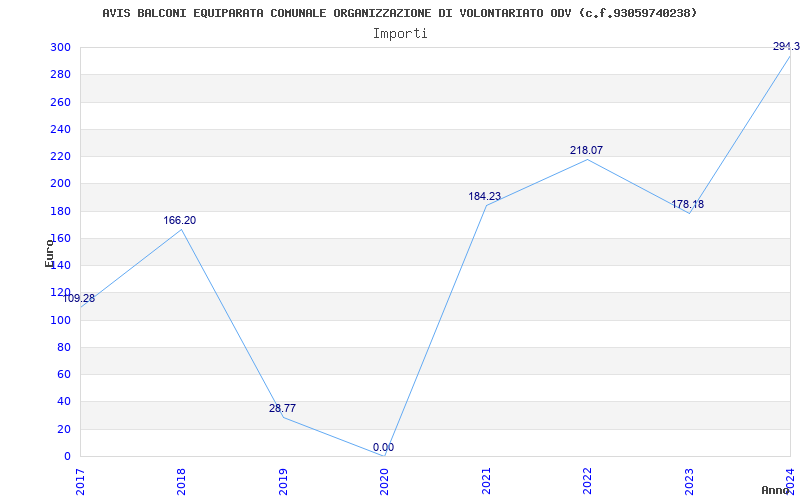Click the 0.00 data label for 2020

tap(383, 447)
